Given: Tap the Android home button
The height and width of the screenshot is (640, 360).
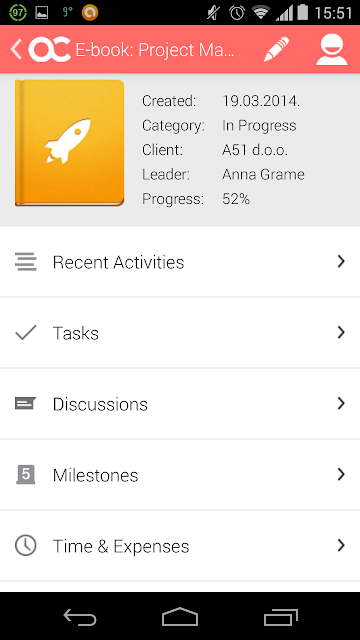Looking at the screenshot, I should point(180,616).
